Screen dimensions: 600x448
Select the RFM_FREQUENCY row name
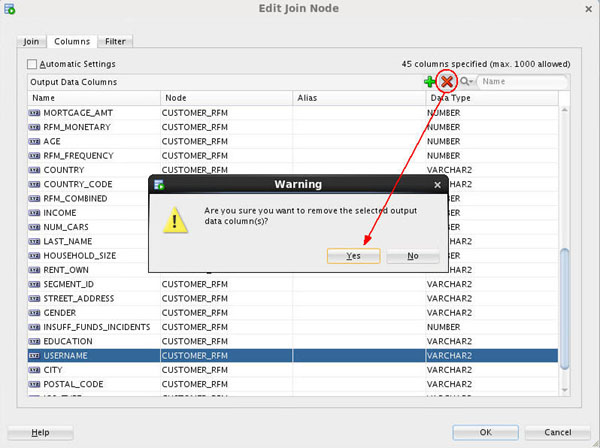pos(78,156)
